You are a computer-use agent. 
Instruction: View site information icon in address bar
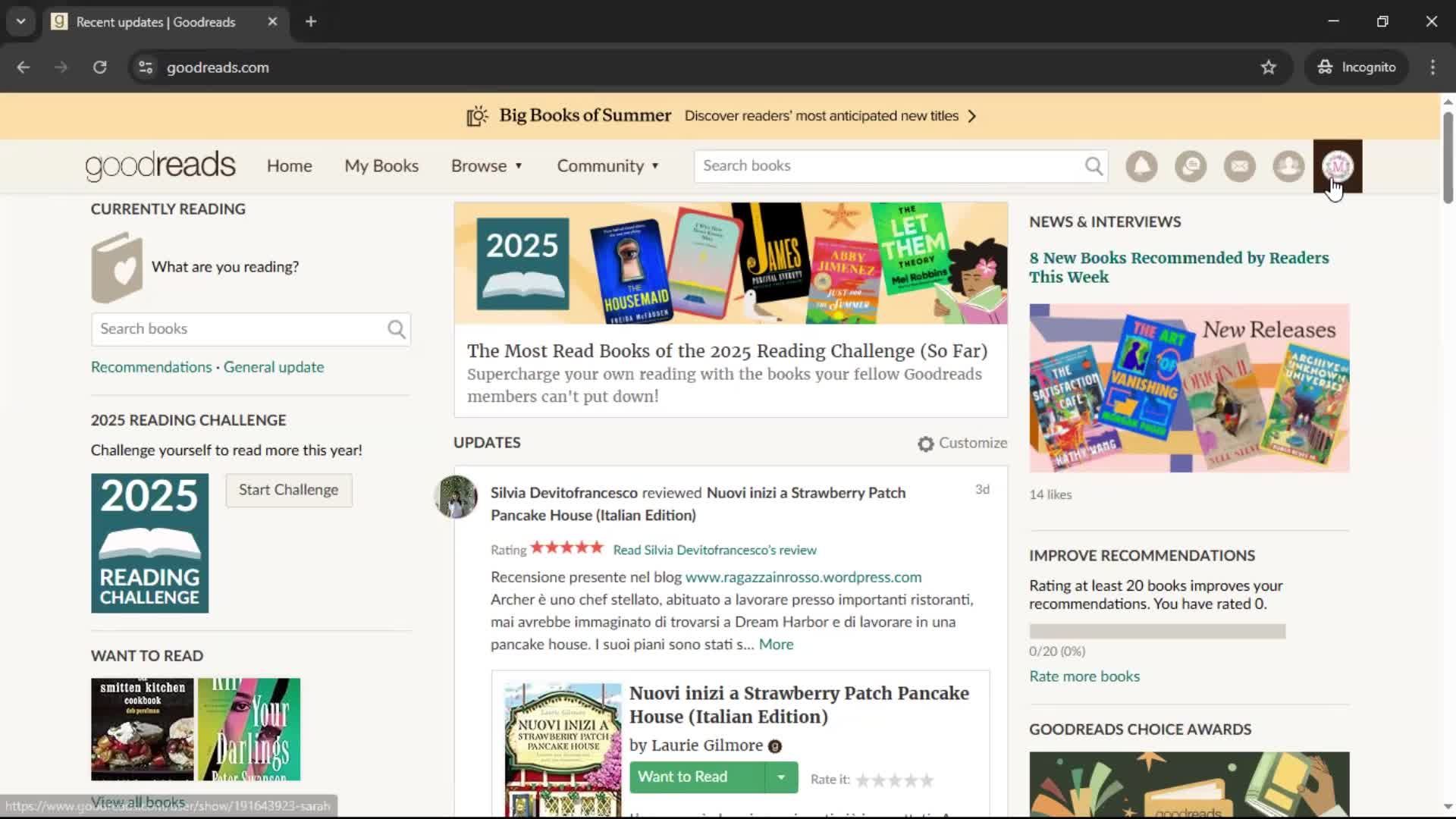[x=146, y=67]
